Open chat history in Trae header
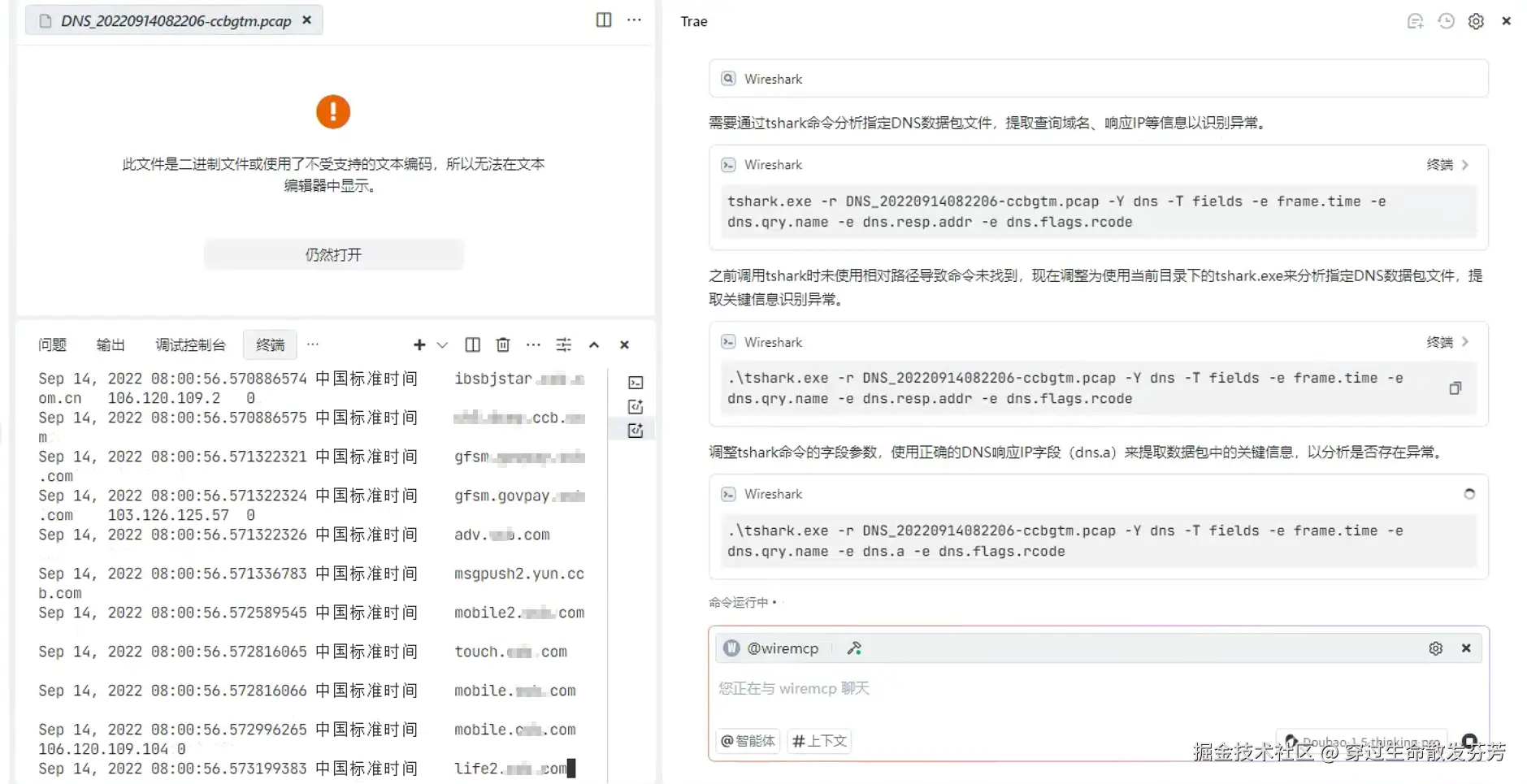Screen dimensions: 1527x784 1446,21
